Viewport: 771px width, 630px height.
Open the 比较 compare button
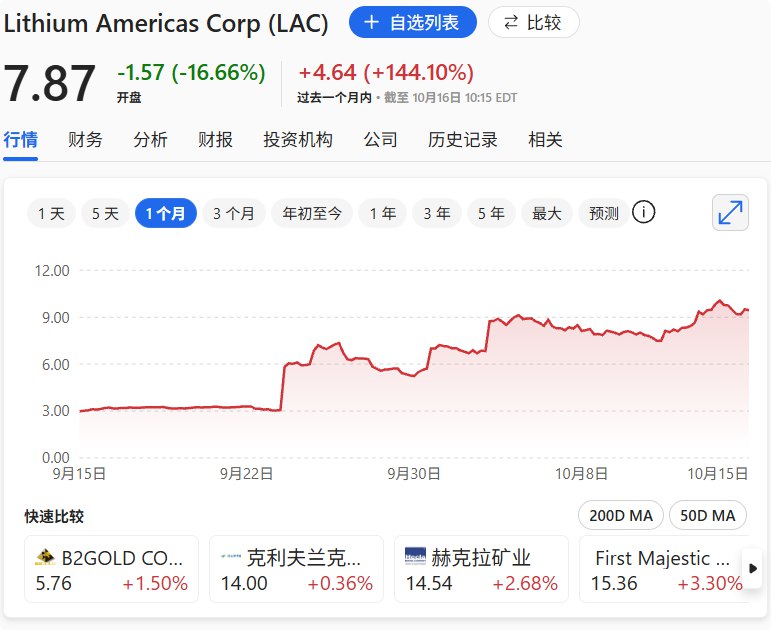534,22
